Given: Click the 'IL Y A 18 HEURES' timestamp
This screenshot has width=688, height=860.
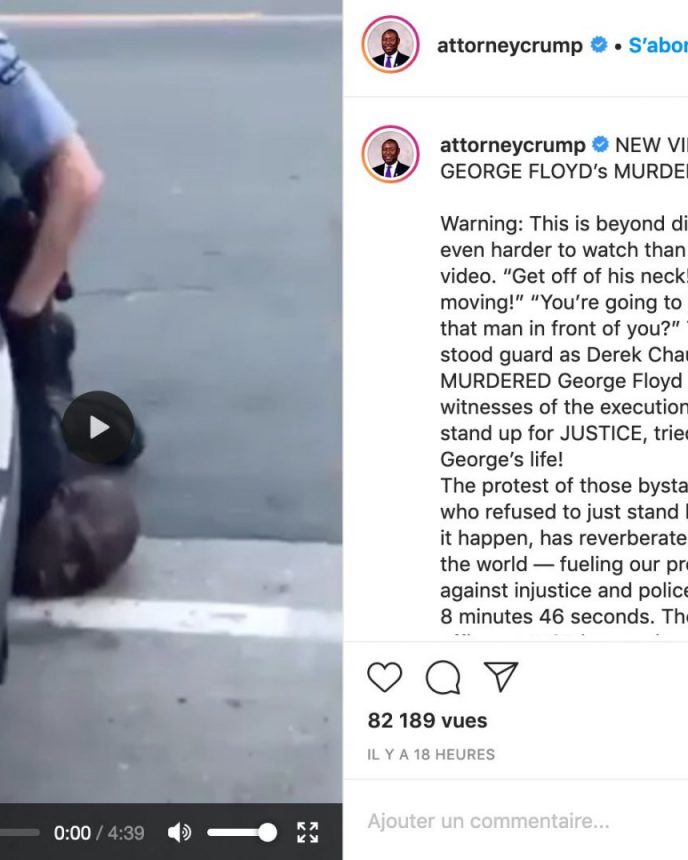Looking at the screenshot, I should pos(431,755).
